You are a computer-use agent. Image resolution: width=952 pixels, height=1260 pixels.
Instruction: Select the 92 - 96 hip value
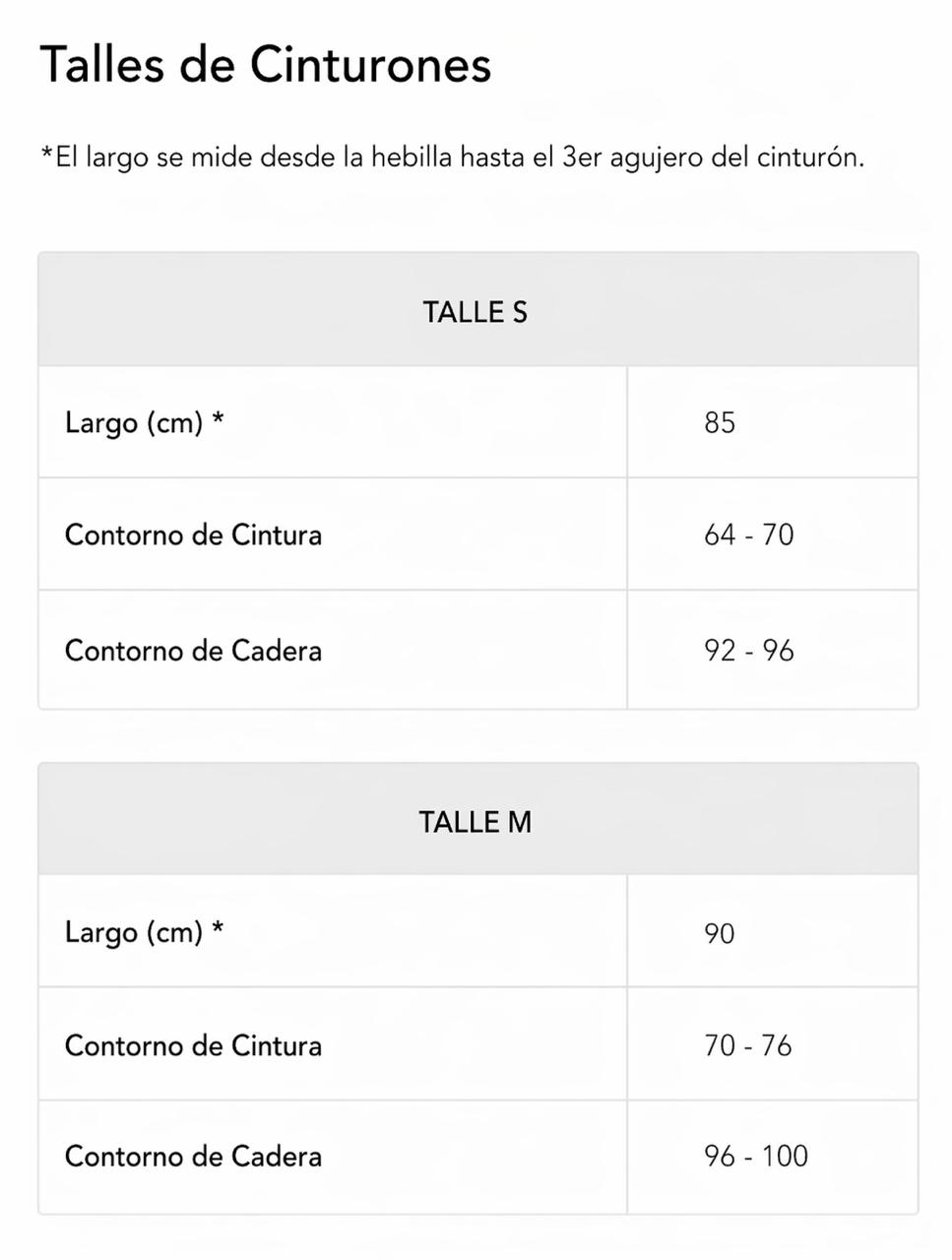[748, 651]
